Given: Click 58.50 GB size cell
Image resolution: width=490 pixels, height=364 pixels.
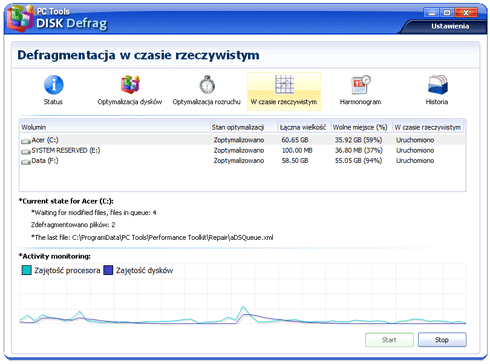Looking at the screenshot, I should (x=295, y=161).
